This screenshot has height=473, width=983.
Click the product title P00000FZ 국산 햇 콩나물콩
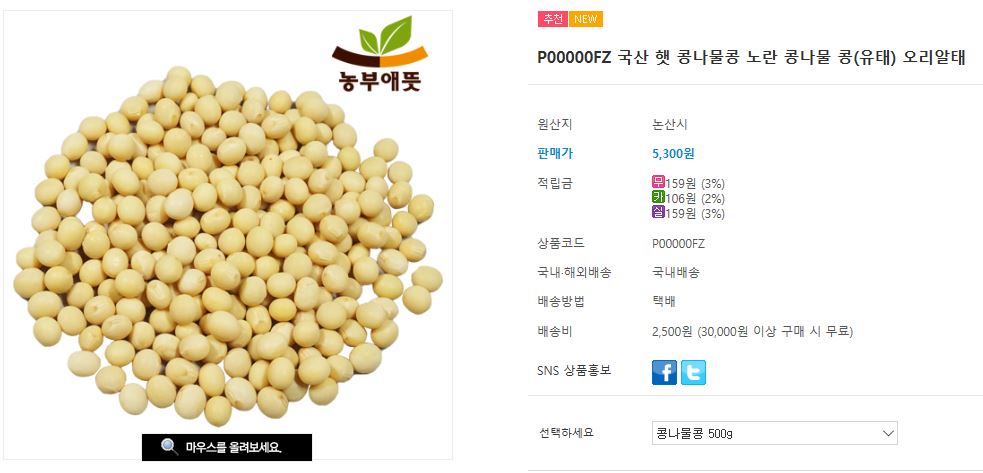pos(752,58)
